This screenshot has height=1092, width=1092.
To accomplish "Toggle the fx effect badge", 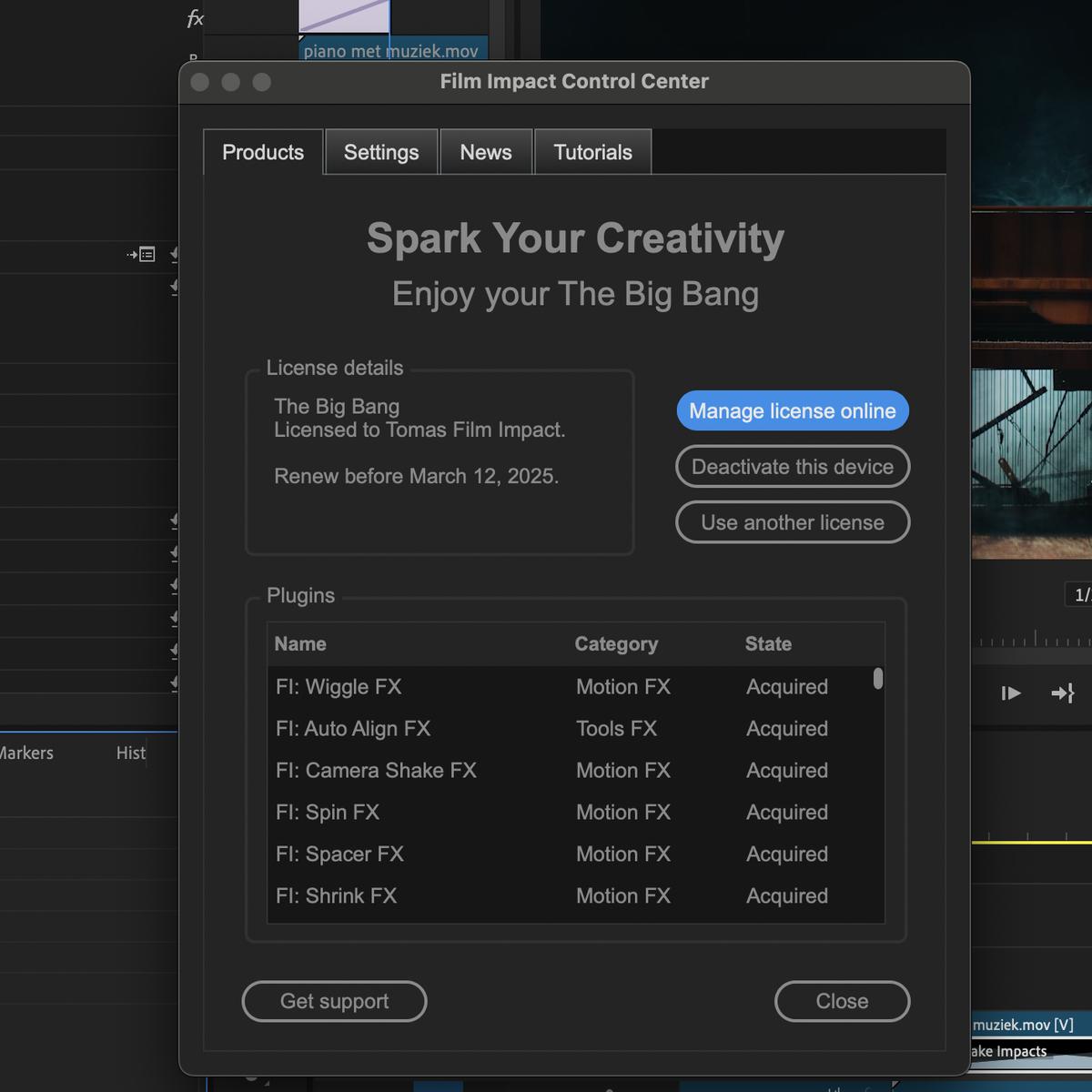I will [194, 15].
